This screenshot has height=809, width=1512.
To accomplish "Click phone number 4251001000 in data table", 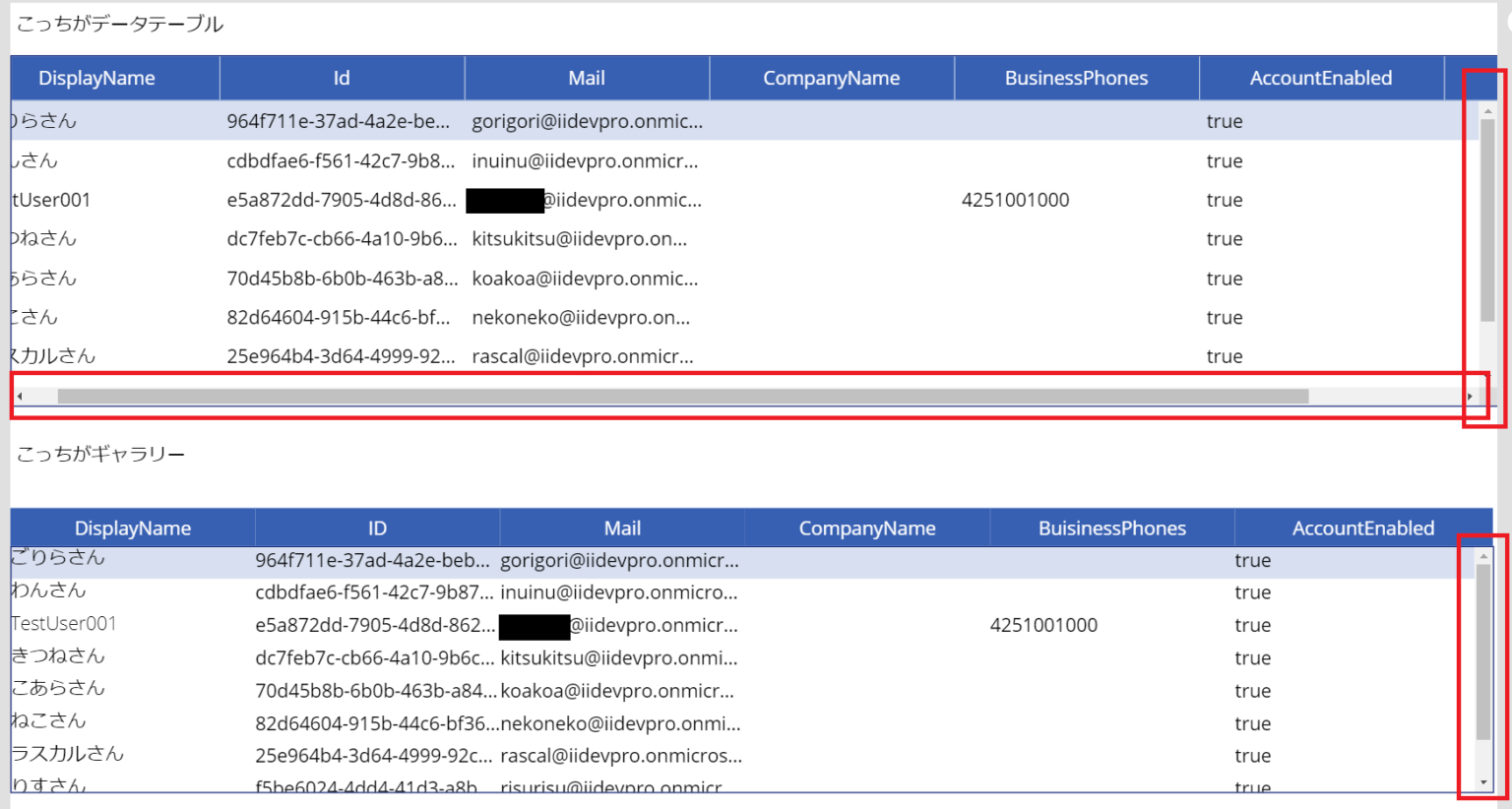I will (1016, 200).
